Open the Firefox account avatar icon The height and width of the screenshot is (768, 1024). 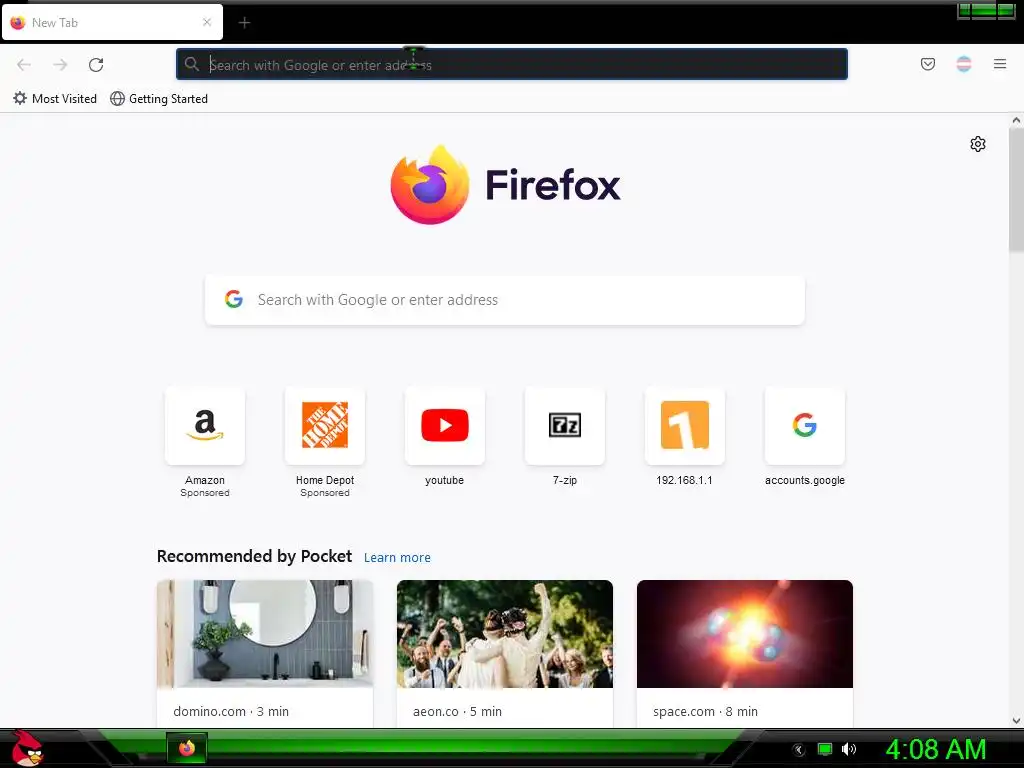964,64
